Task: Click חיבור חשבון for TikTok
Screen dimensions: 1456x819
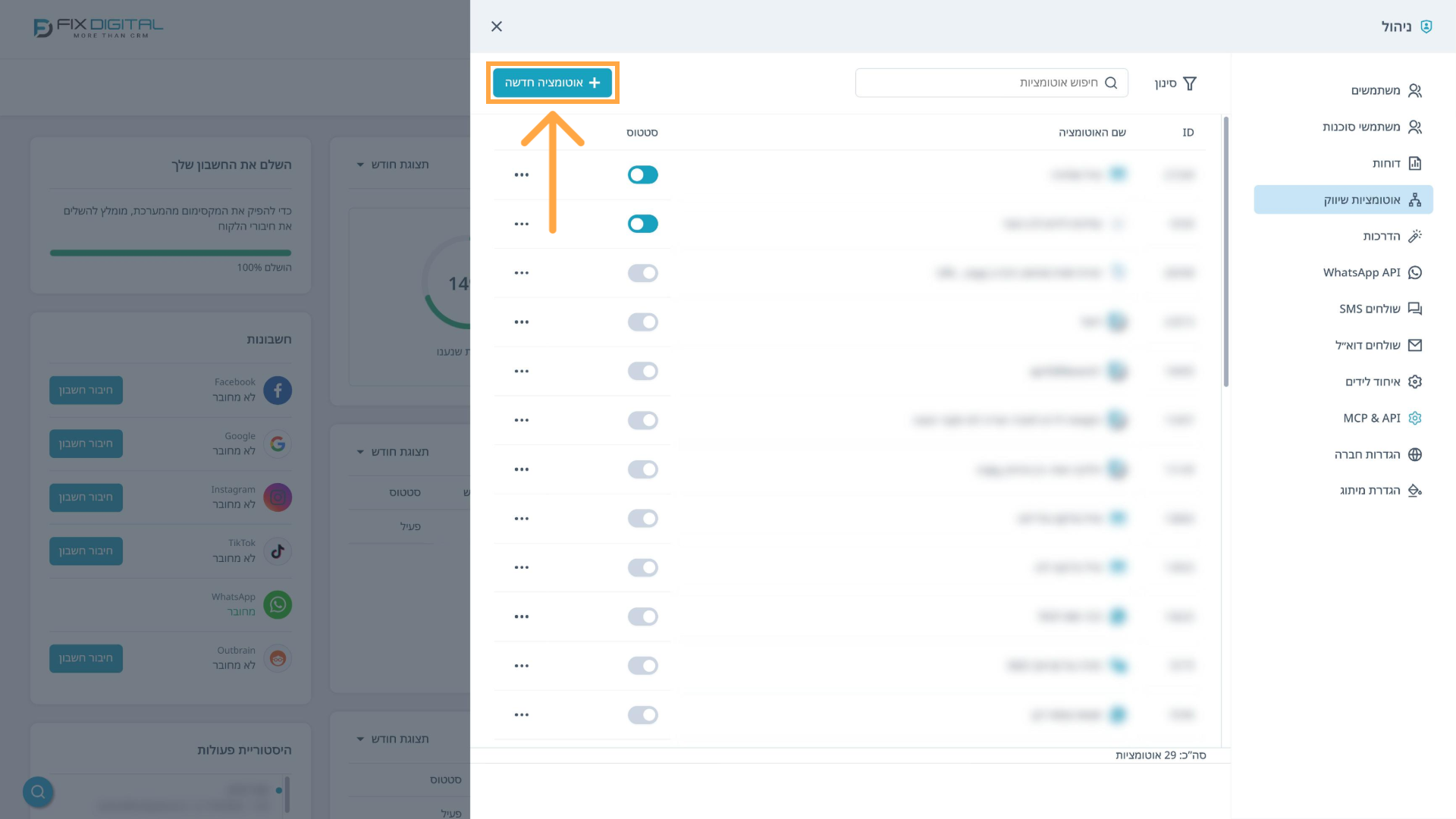Action: pos(86,551)
